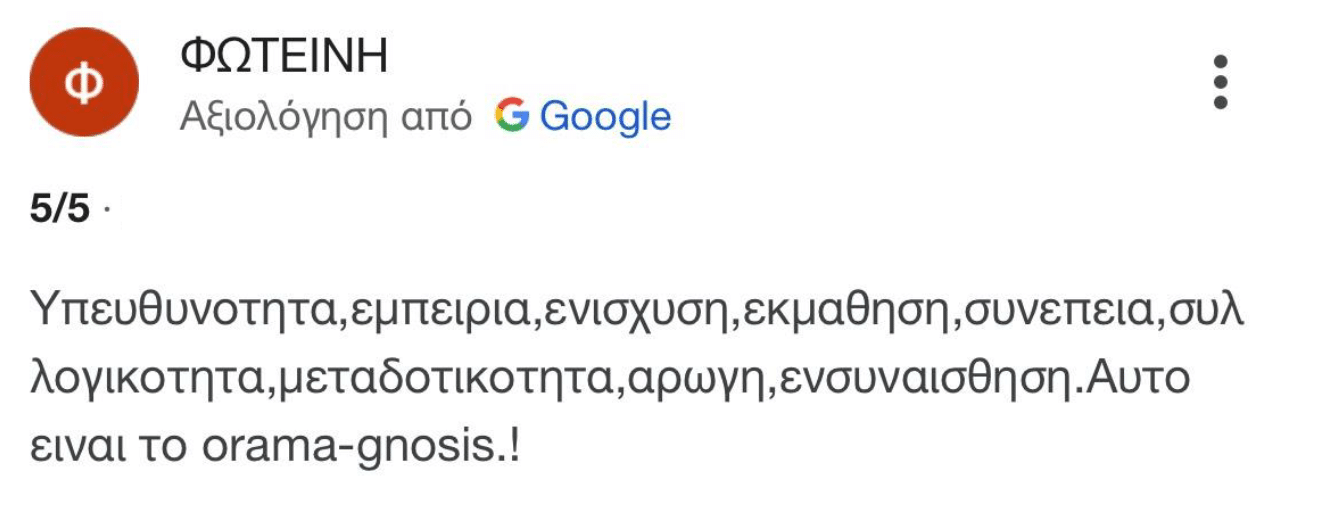Open reviewer name ΦΩΤΕΙΝΗ
This screenshot has height=529, width=1317.
(x=283, y=59)
